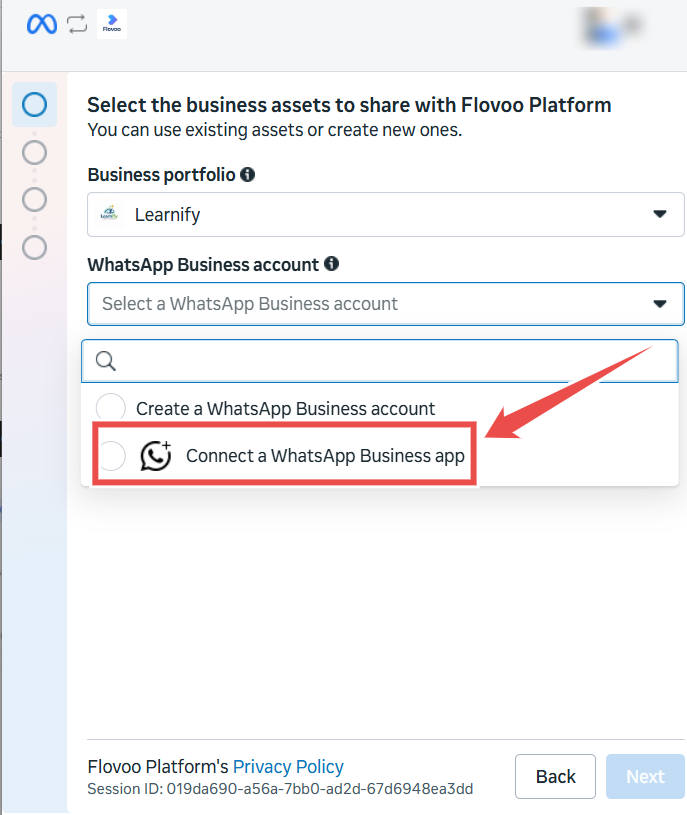This screenshot has height=815, width=687.
Task: Click info icon beside WhatsApp Business account label
Action: pyautogui.click(x=332, y=264)
